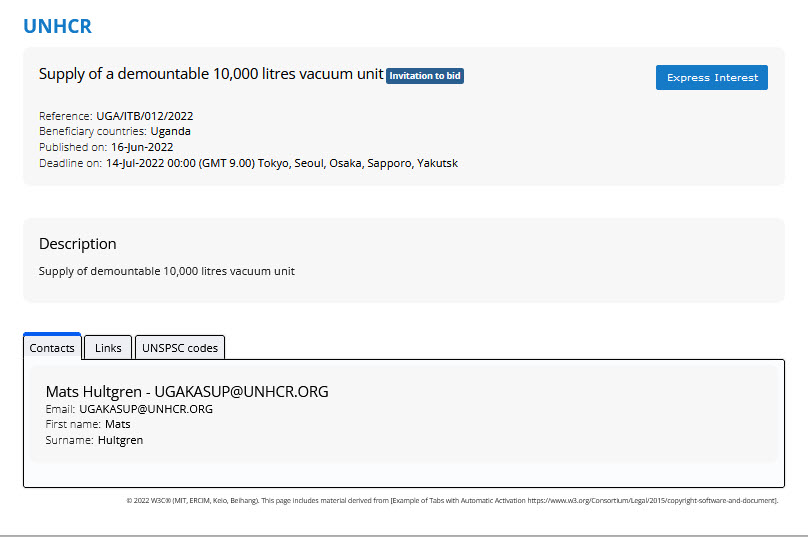This screenshot has width=808, height=537.
Task: Click the email address in the Email field
Action: [x=146, y=409]
